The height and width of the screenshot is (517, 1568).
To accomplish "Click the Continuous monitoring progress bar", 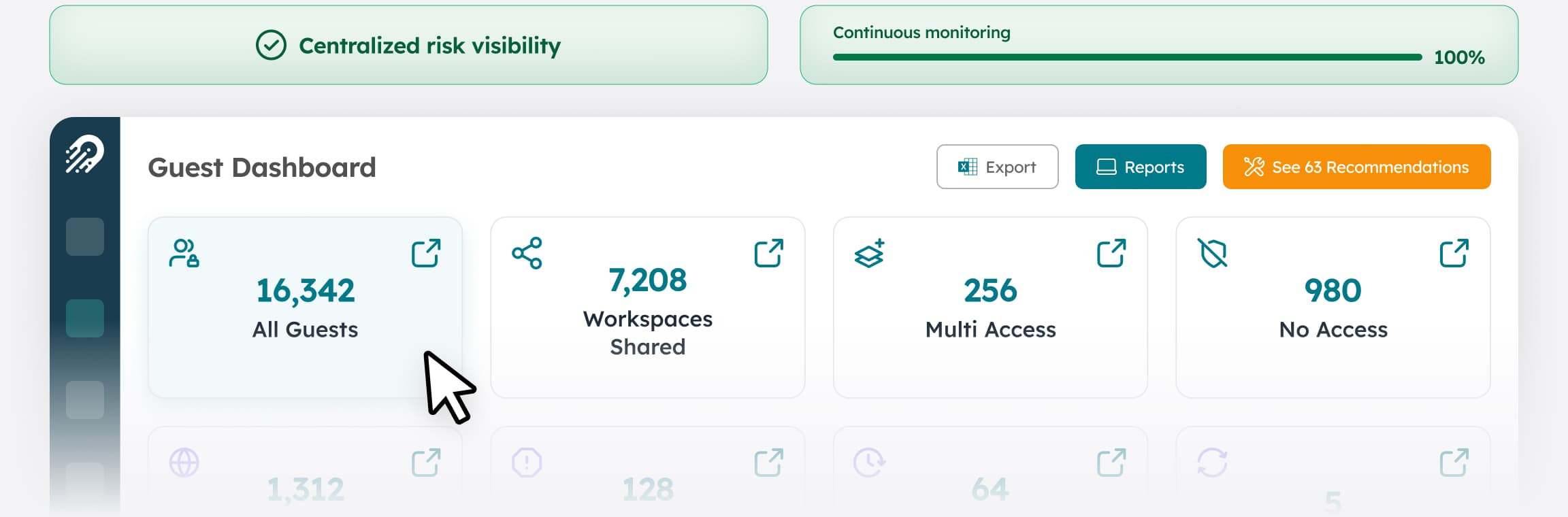I will point(1128,57).
